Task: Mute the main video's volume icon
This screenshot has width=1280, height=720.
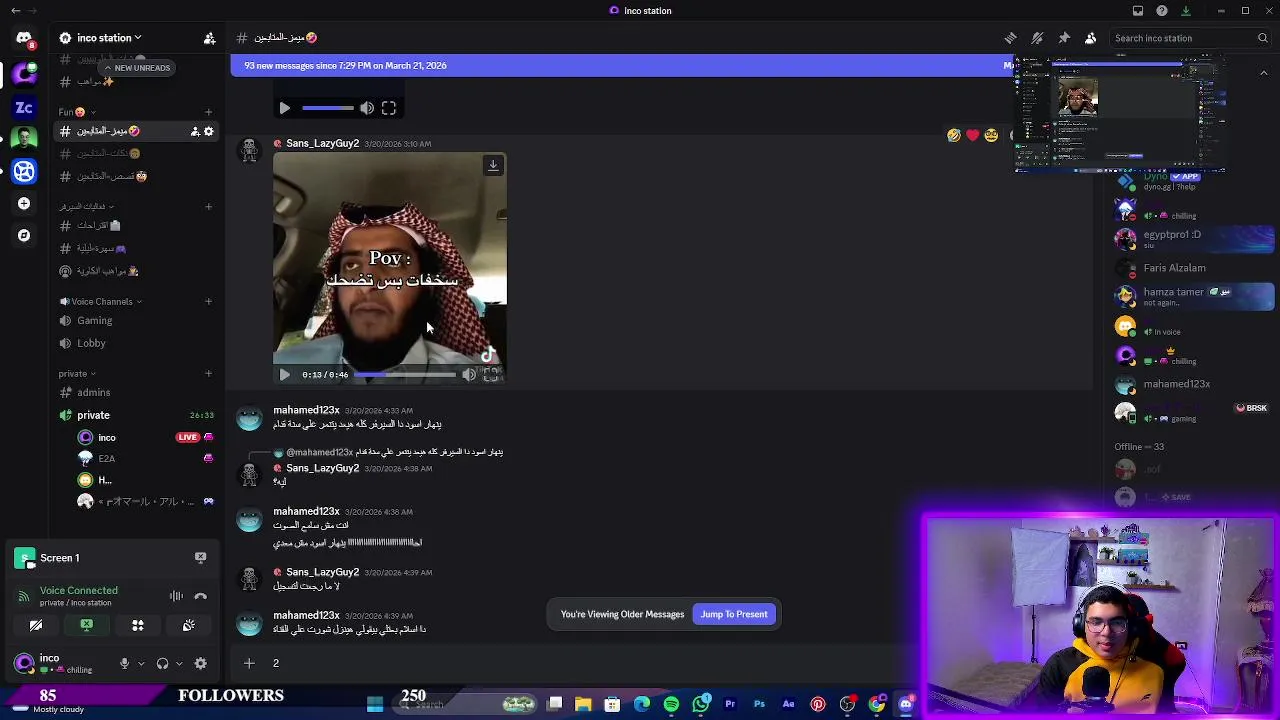Action: pyautogui.click(x=469, y=375)
